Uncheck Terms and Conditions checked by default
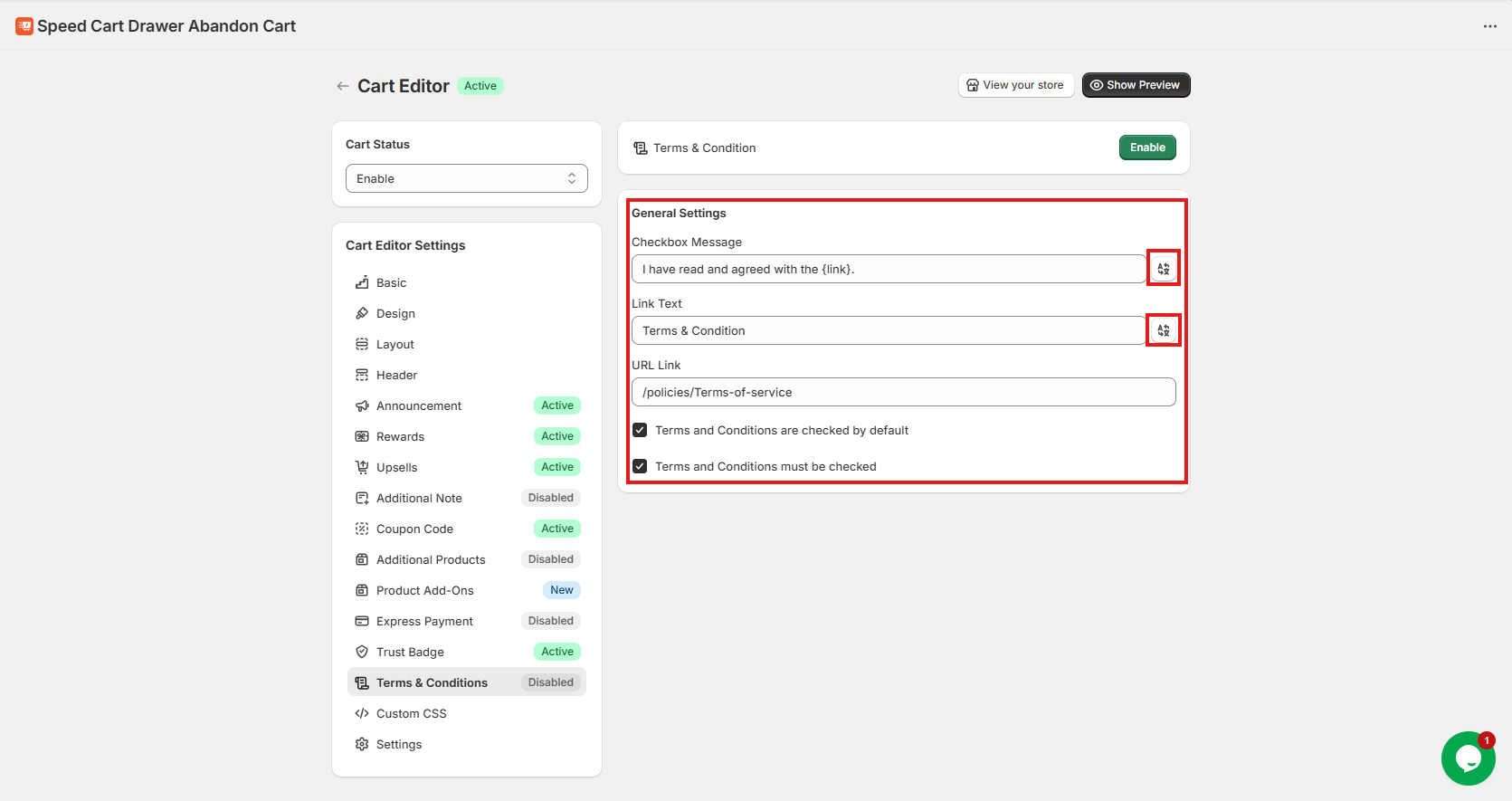The width and height of the screenshot is (1512, 801). click(x=640, y=430)
